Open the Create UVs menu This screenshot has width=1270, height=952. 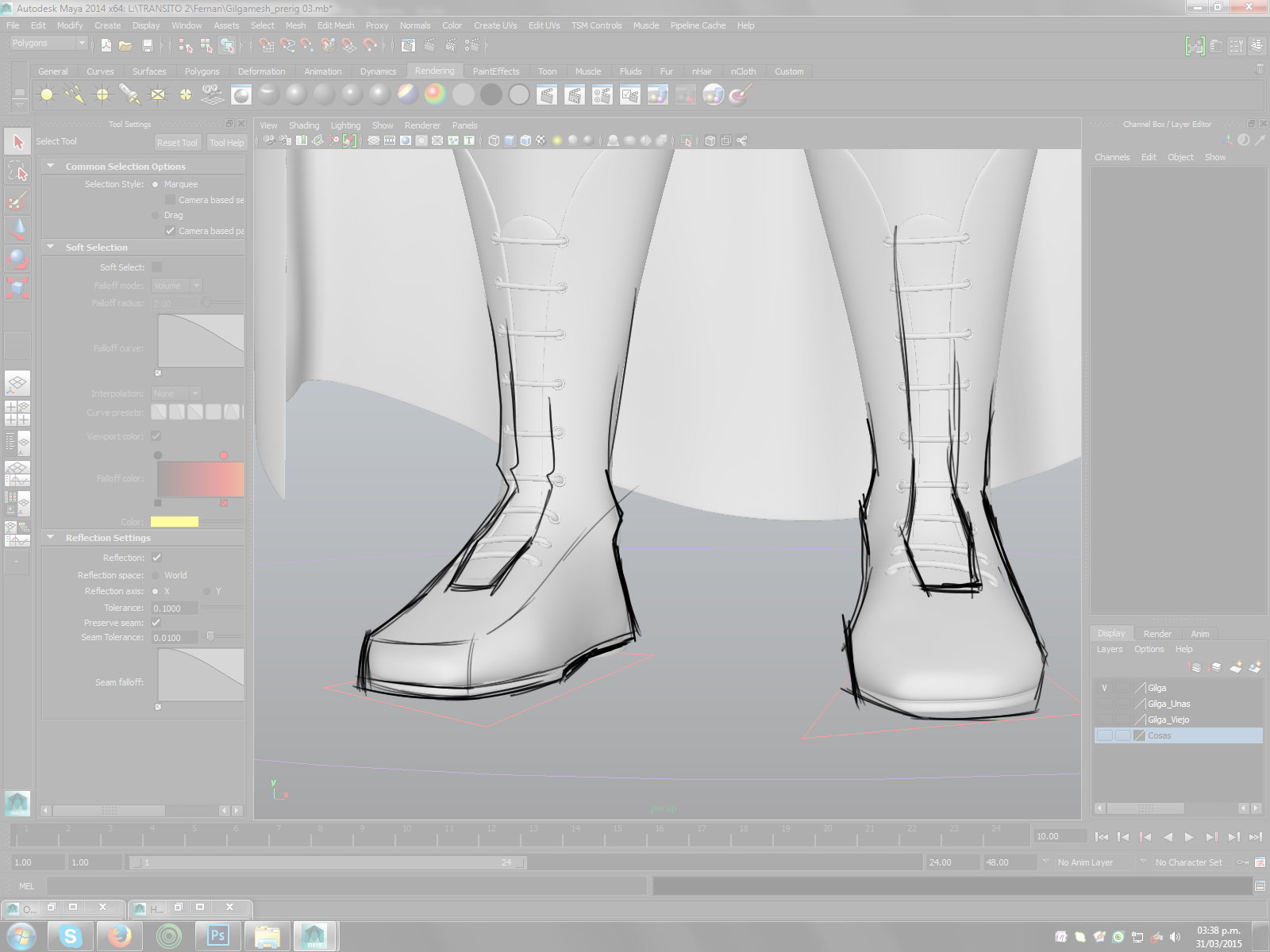point(495,25)
